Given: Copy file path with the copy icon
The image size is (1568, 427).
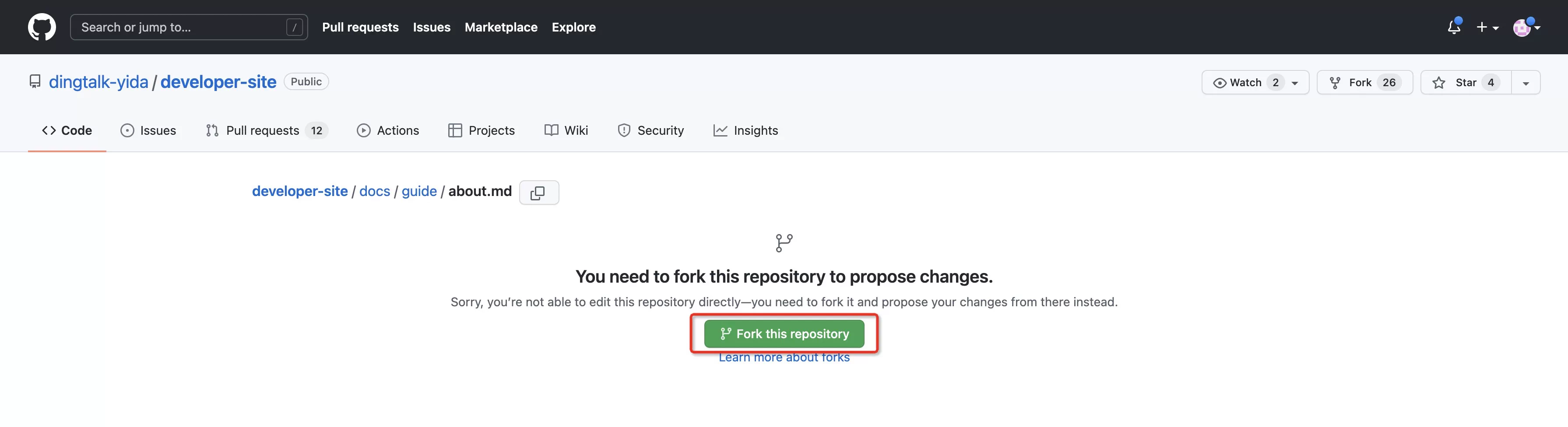Looking at the screenshot, I should [x=538, y=193].
